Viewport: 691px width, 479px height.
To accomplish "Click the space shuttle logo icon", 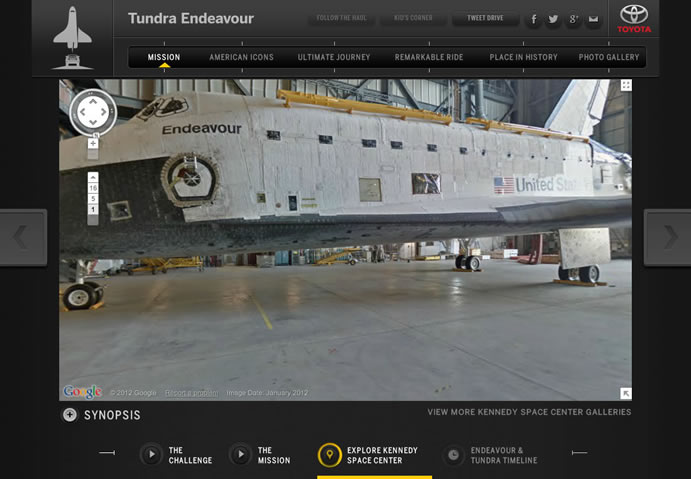I will (73, 38).
